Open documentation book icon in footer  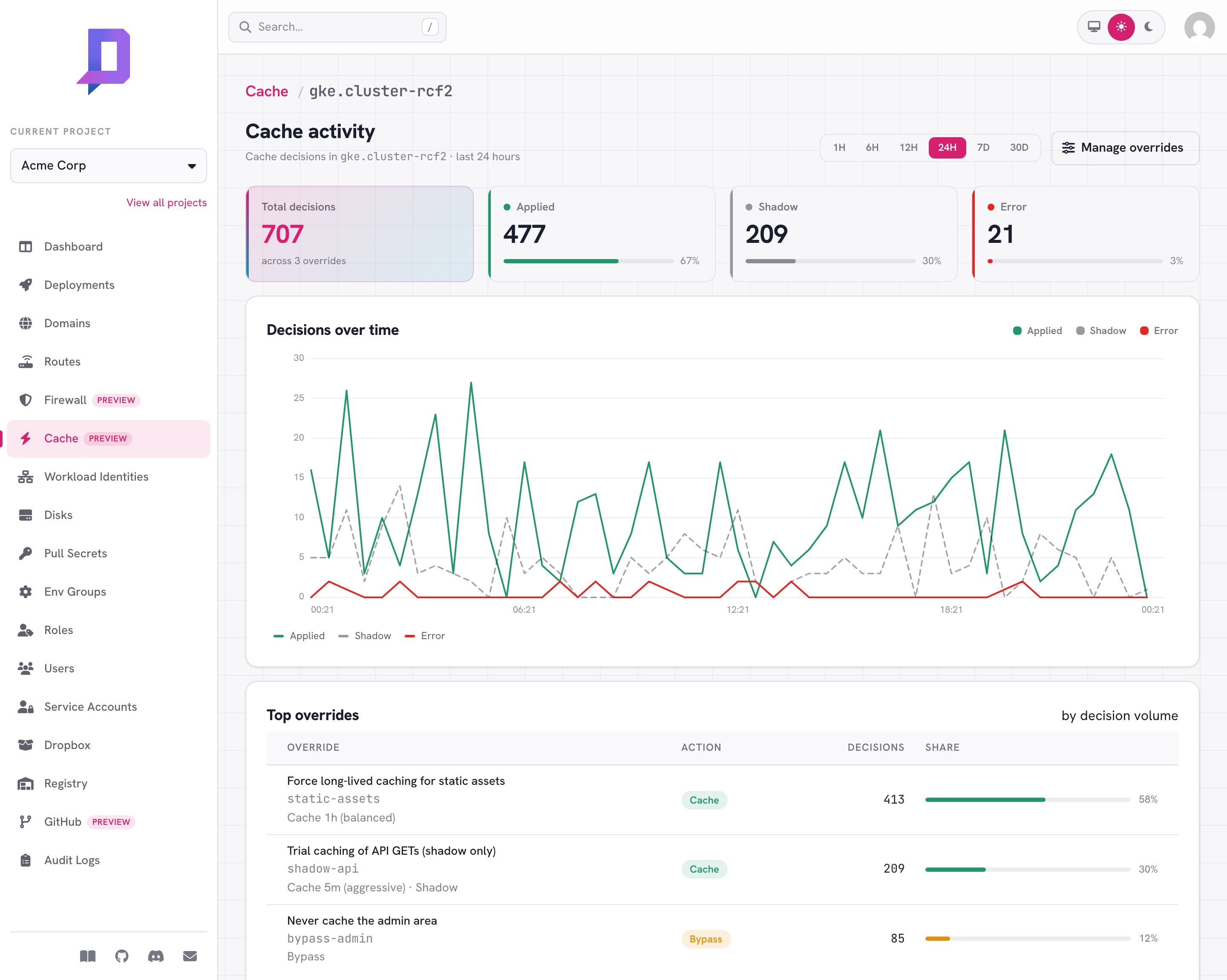[88, 956]
